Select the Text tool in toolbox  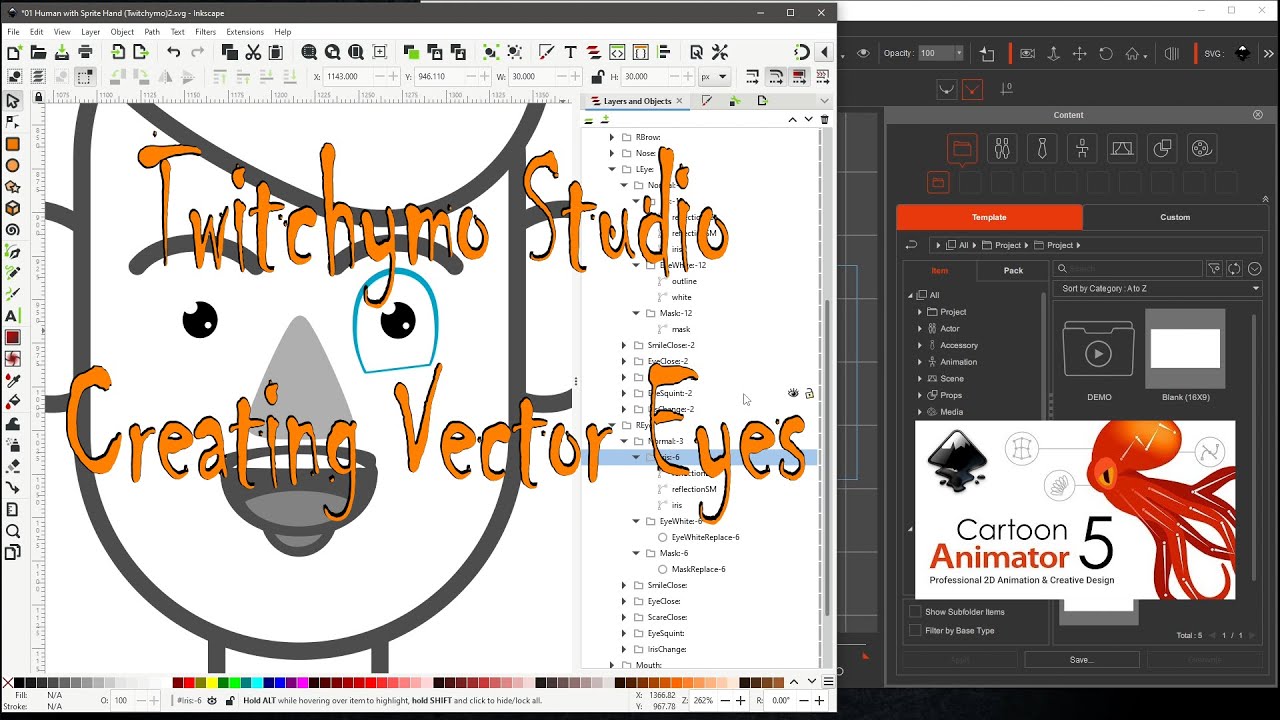coord(13,316)
